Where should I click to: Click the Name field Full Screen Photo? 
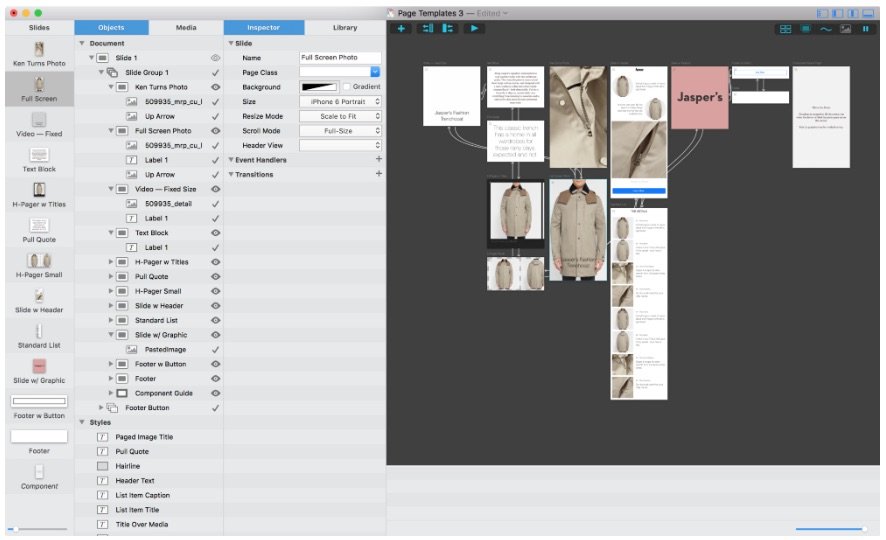(x=340, y=58)
